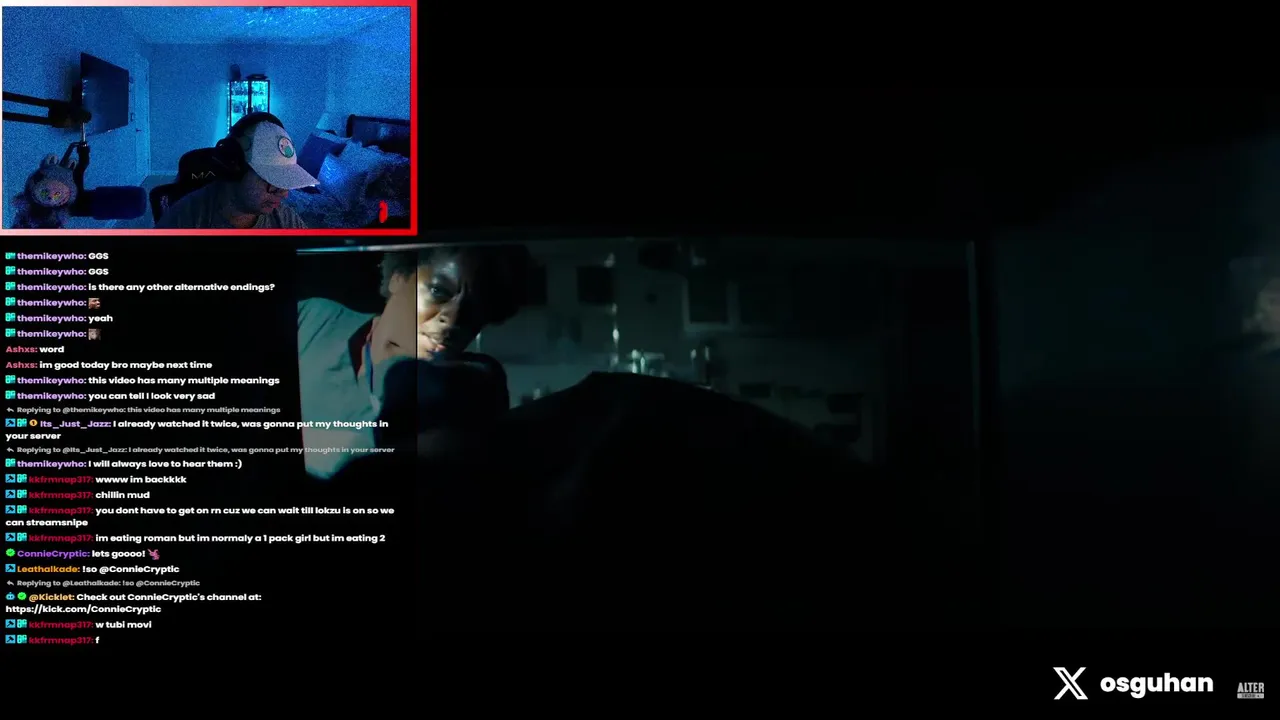Click the emote below the alternative endings message
1280x720 pixels.
tap(94, 302)
